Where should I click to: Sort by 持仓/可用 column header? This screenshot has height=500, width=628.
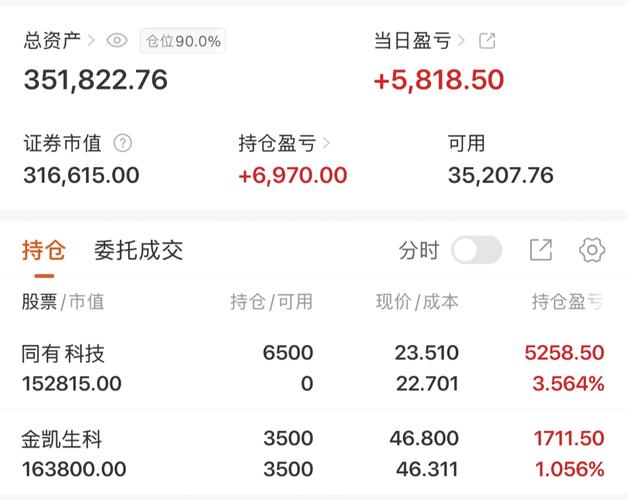click(x=271, y=302)
